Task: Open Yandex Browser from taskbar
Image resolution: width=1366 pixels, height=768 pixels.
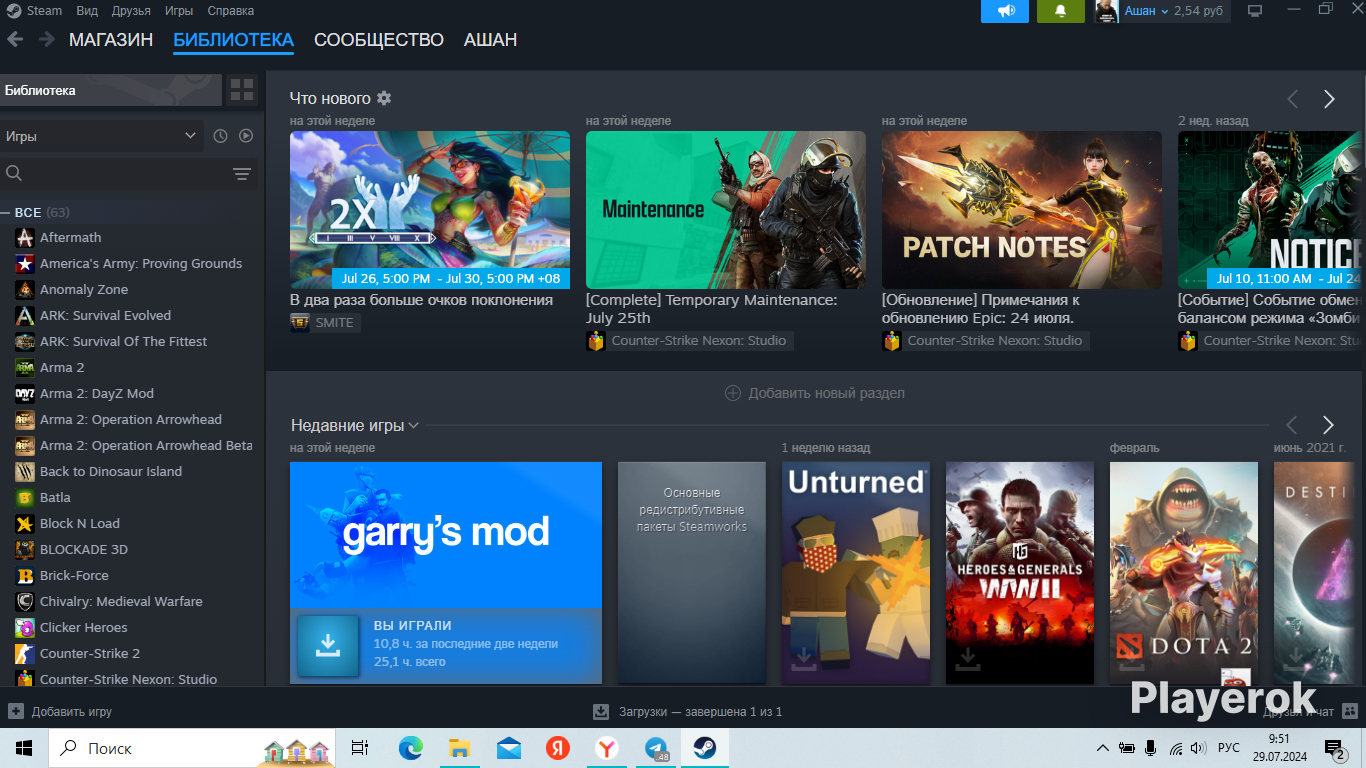Action: (x=607, y=748)
